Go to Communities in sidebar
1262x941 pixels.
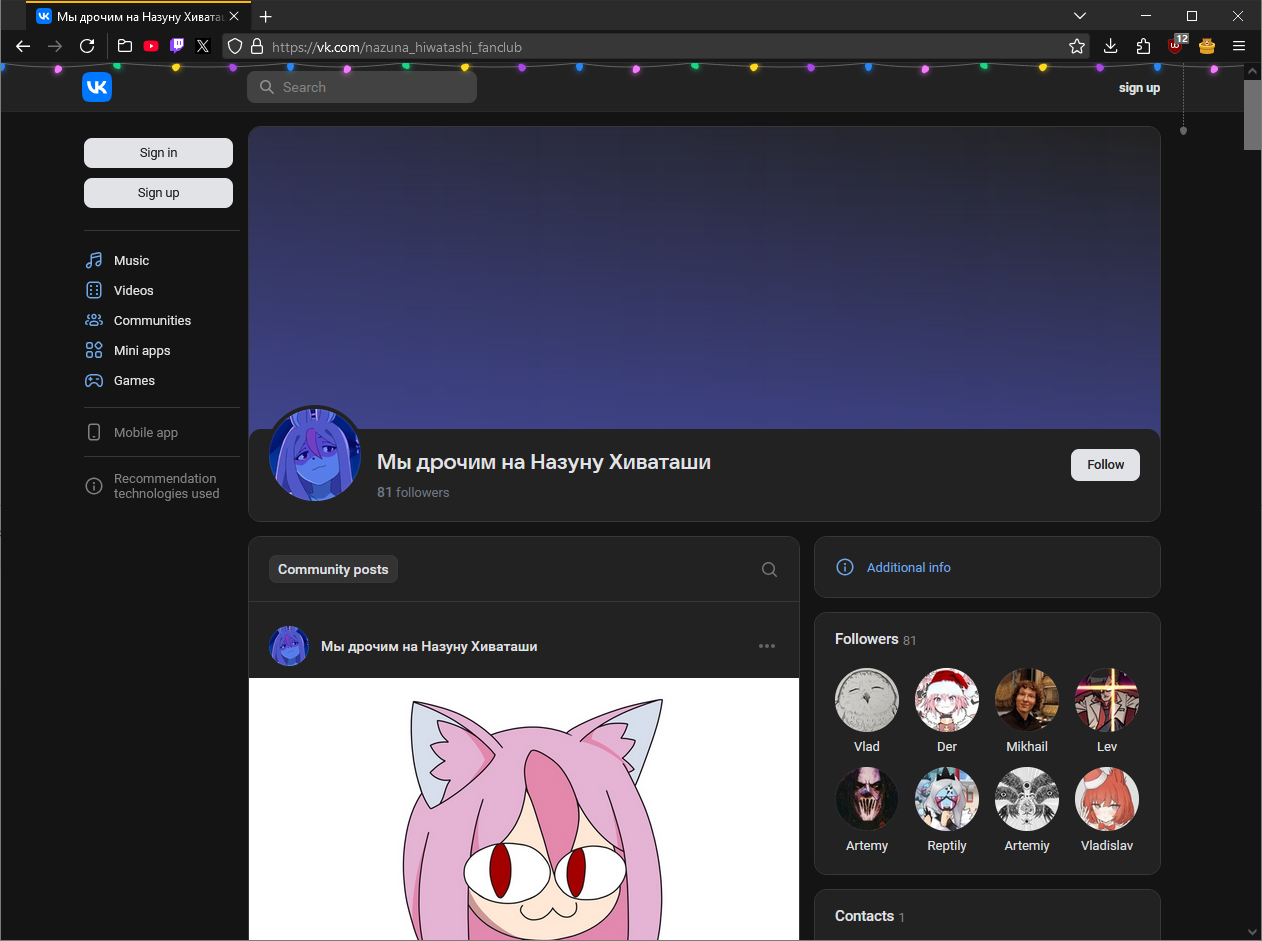click(x=151, y=320)
